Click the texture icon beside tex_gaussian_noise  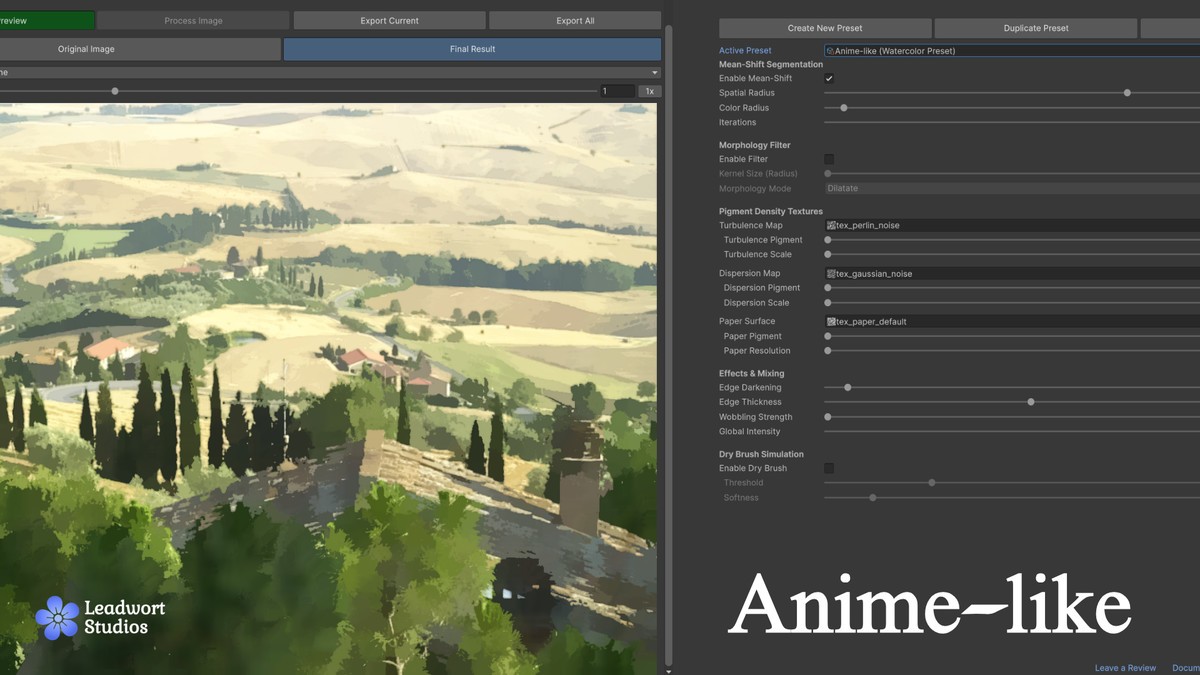click(x=831, y=274)
